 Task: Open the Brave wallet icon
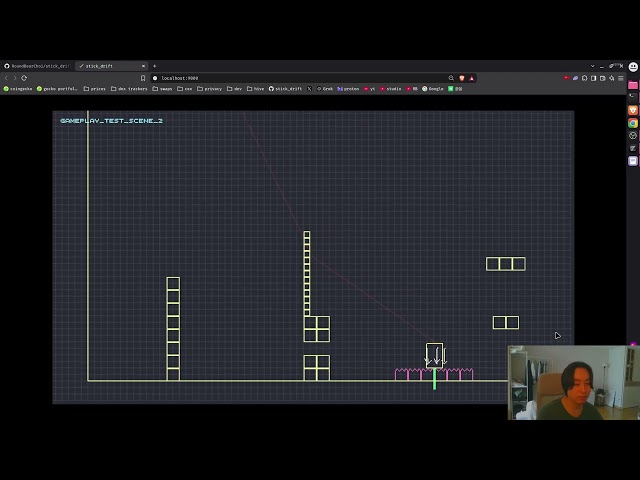pyautogui.click(x=602, y=78)
